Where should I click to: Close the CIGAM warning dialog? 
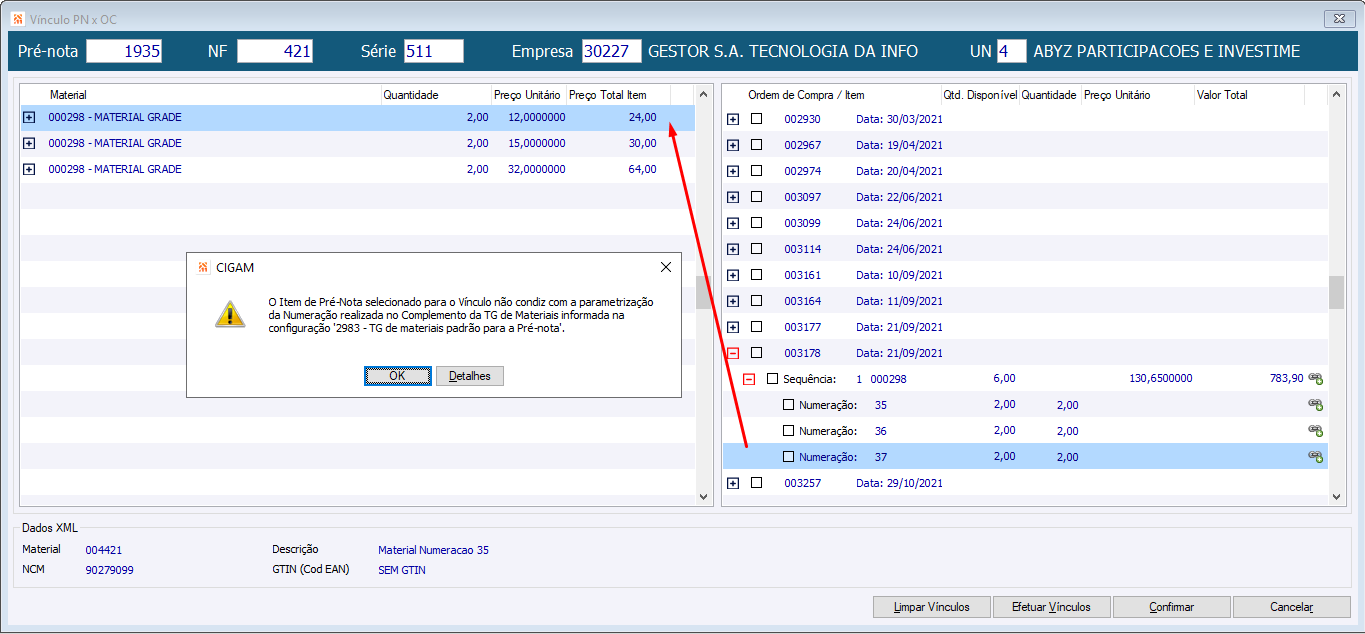(666, 267)
